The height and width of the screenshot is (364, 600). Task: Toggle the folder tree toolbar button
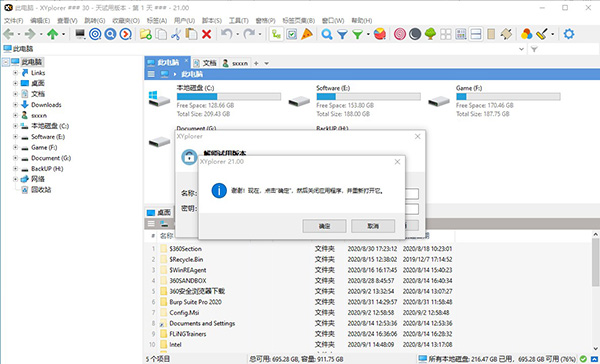[x=276, y=34]
